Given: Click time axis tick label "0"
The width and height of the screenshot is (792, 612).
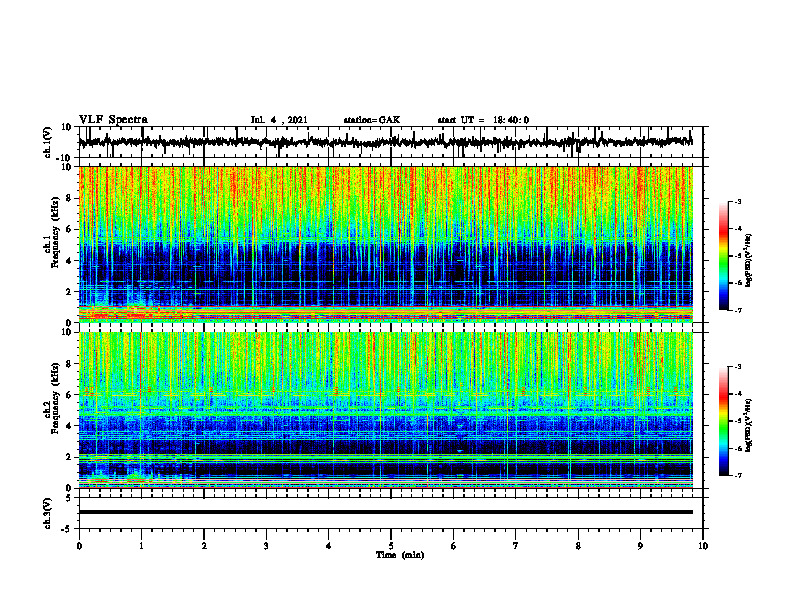Looking at the screenshot, I should [x=79, y=546].
